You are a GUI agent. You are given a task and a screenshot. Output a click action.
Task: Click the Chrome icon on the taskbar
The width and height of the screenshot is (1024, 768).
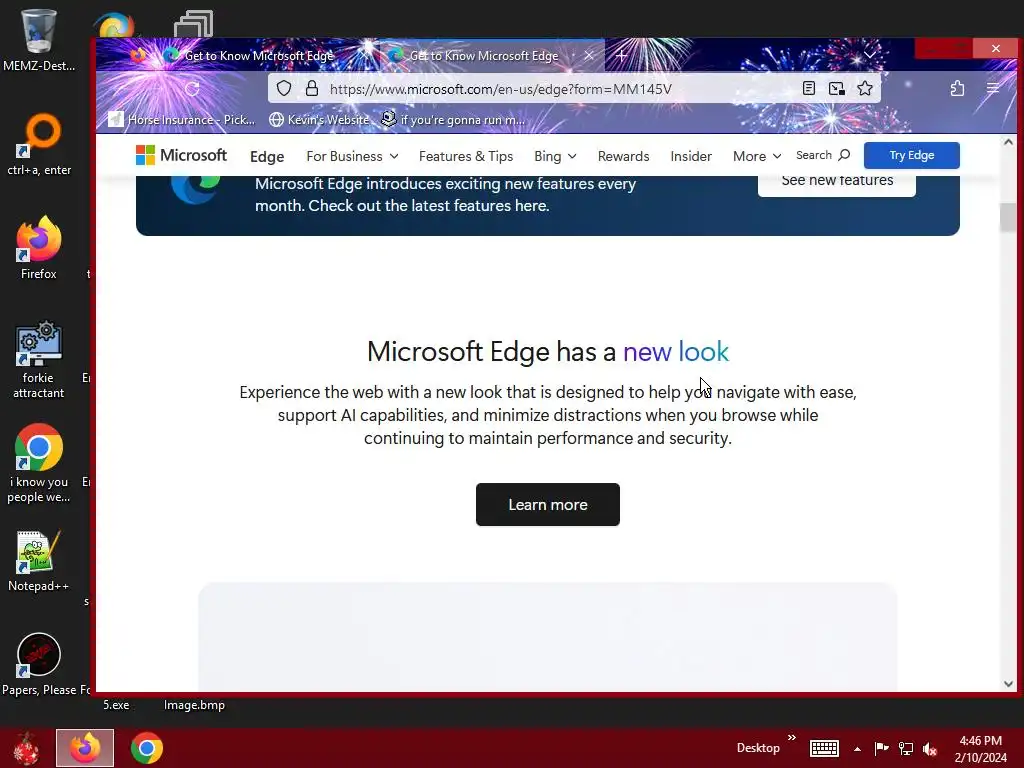click(x=146, y=748)
